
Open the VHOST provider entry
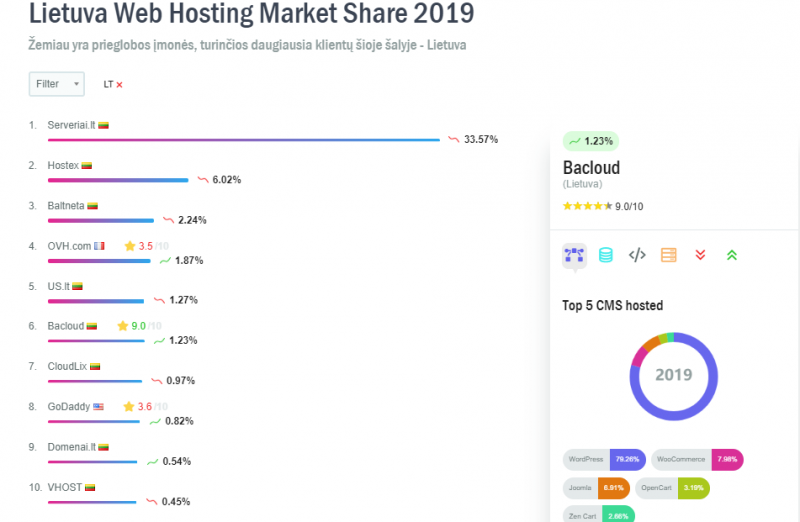[64, 487]
